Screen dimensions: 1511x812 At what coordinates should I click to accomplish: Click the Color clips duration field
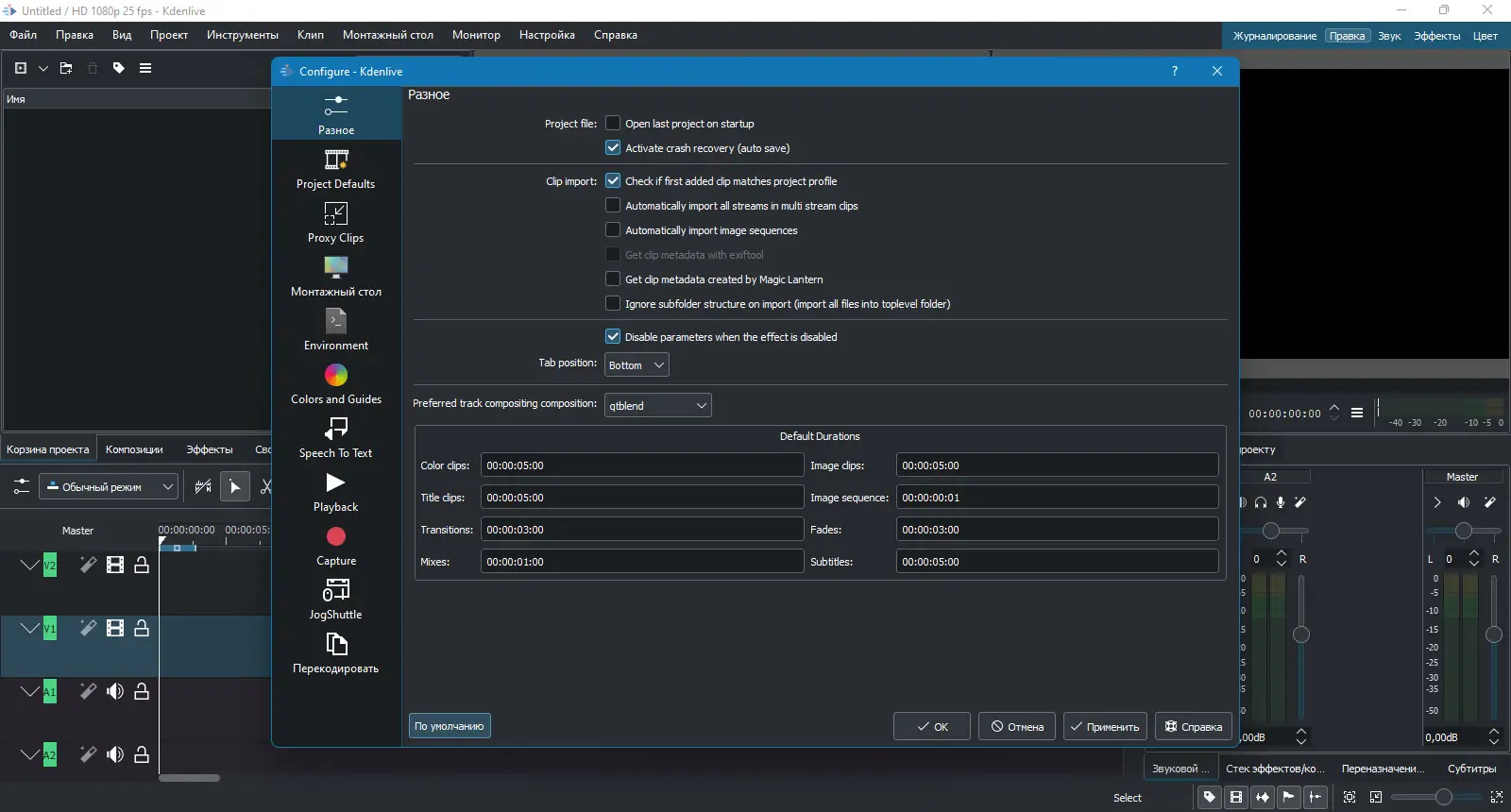coord(642,465)
